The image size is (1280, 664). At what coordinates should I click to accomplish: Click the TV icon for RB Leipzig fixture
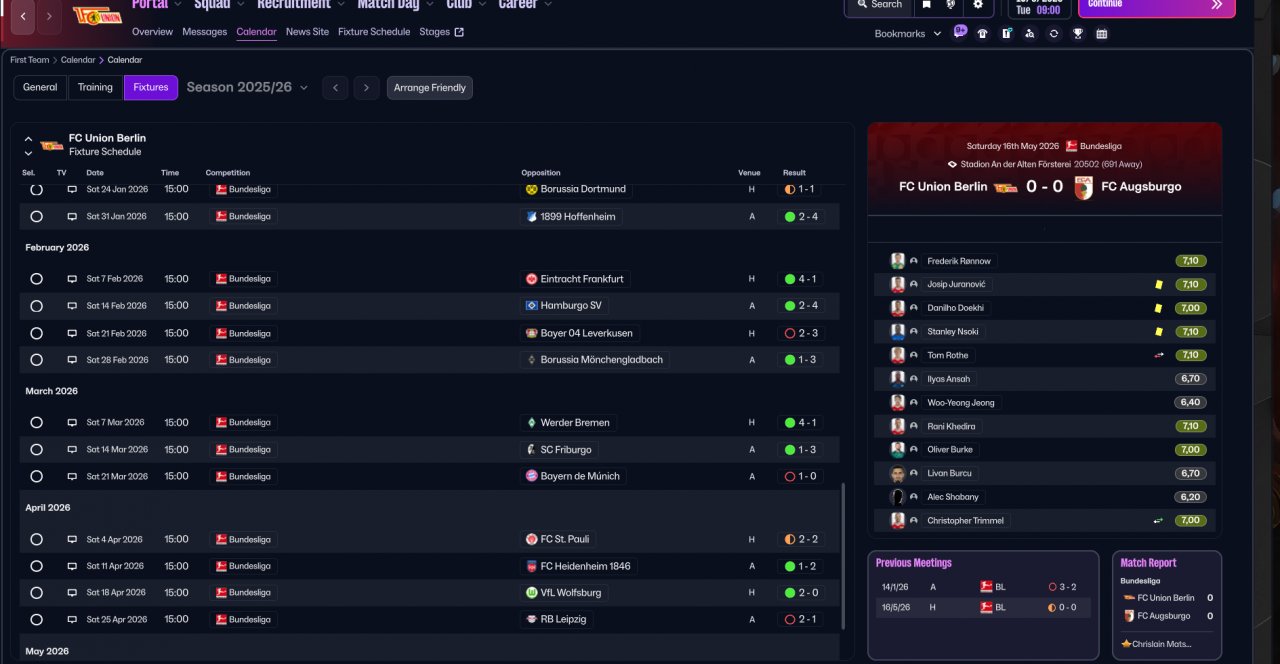[72, 620]
